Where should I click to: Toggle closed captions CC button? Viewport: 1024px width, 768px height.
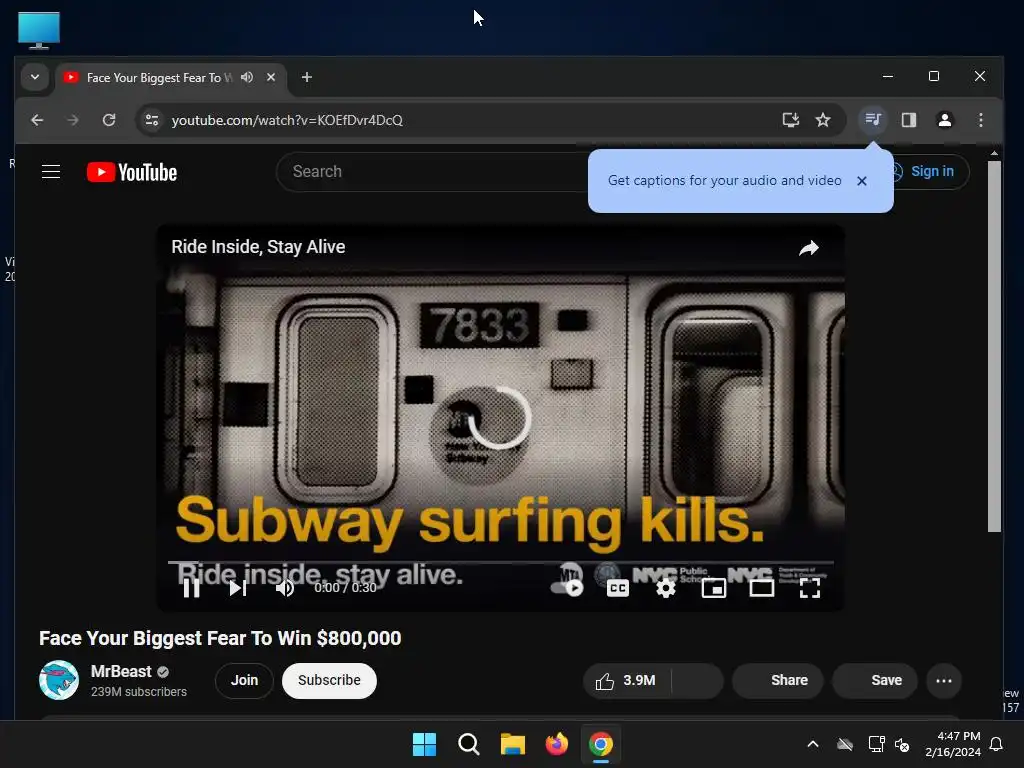tap(617, 588)
